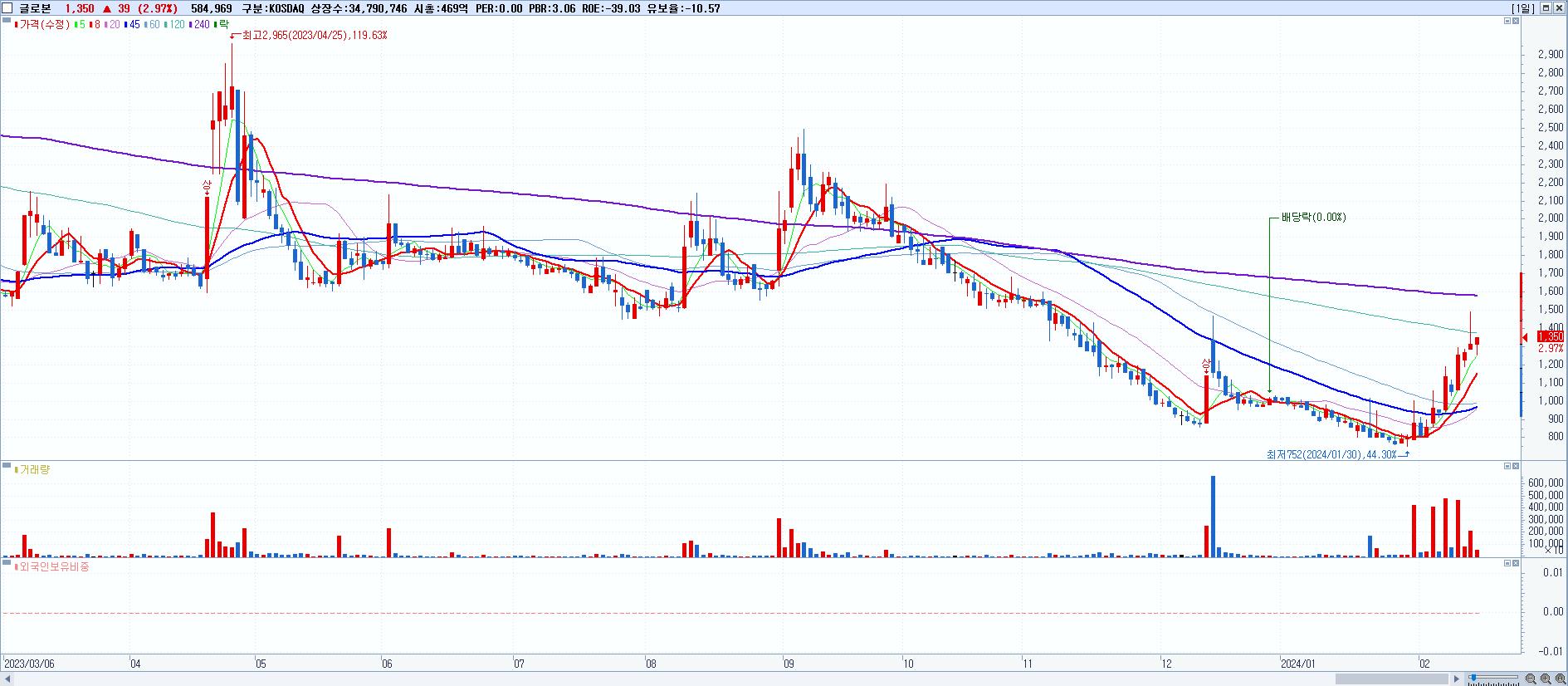
Task: Click the 상장수:34,790,746 text
Action: point(359,8)
